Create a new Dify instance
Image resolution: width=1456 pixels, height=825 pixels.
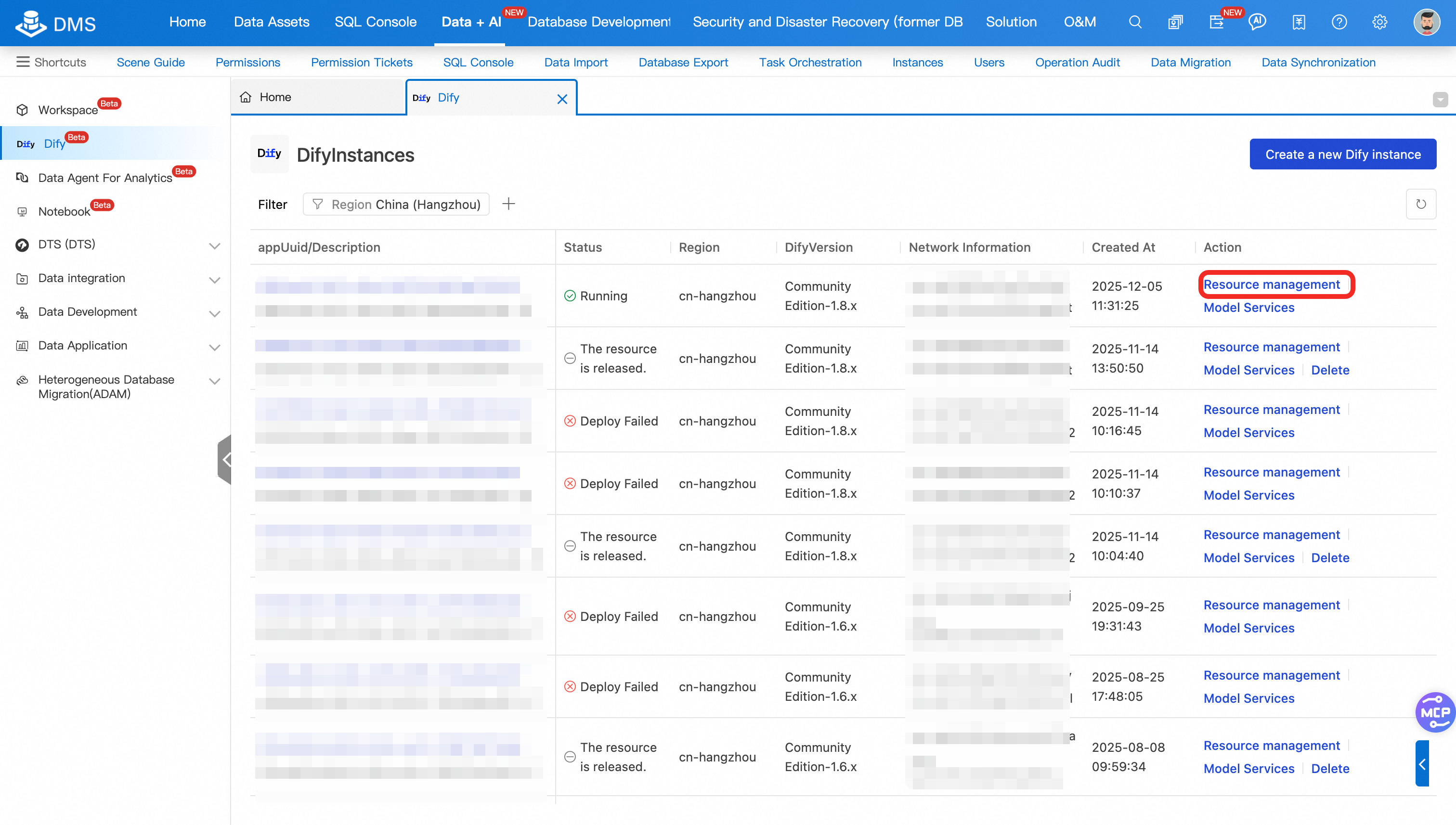click(1343, 154)
